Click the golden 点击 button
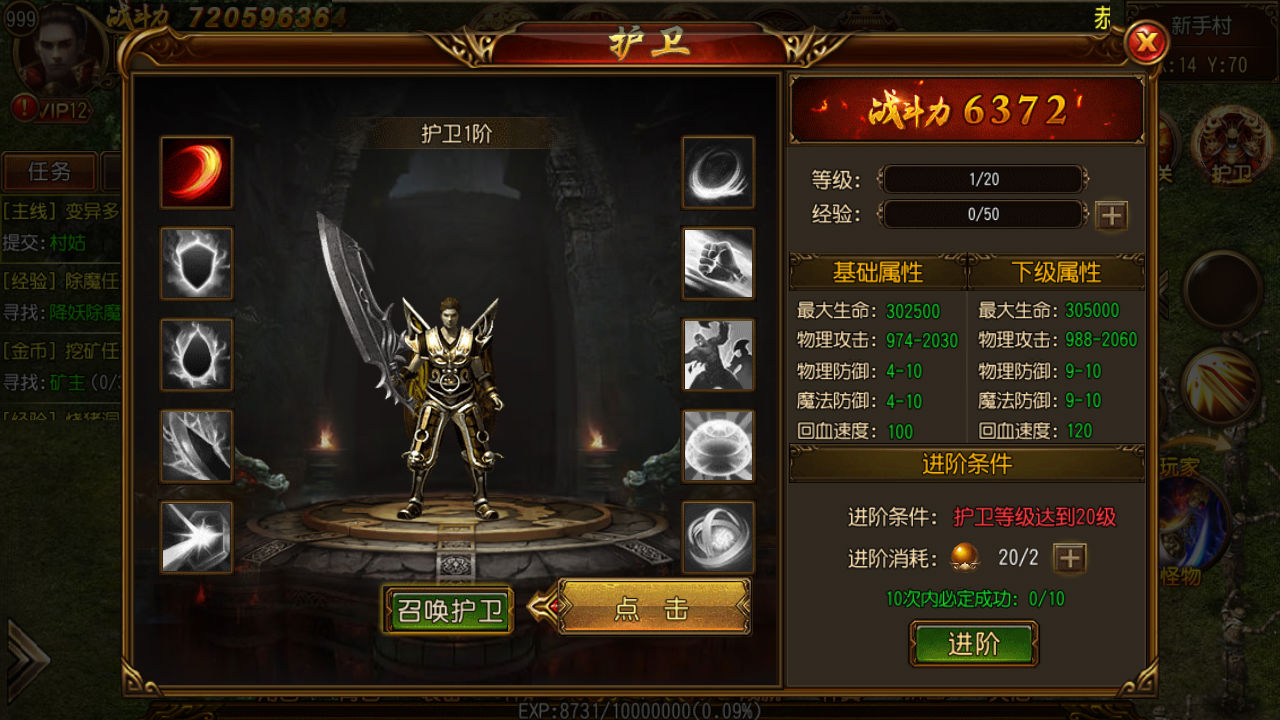 (x=653, y=607)
